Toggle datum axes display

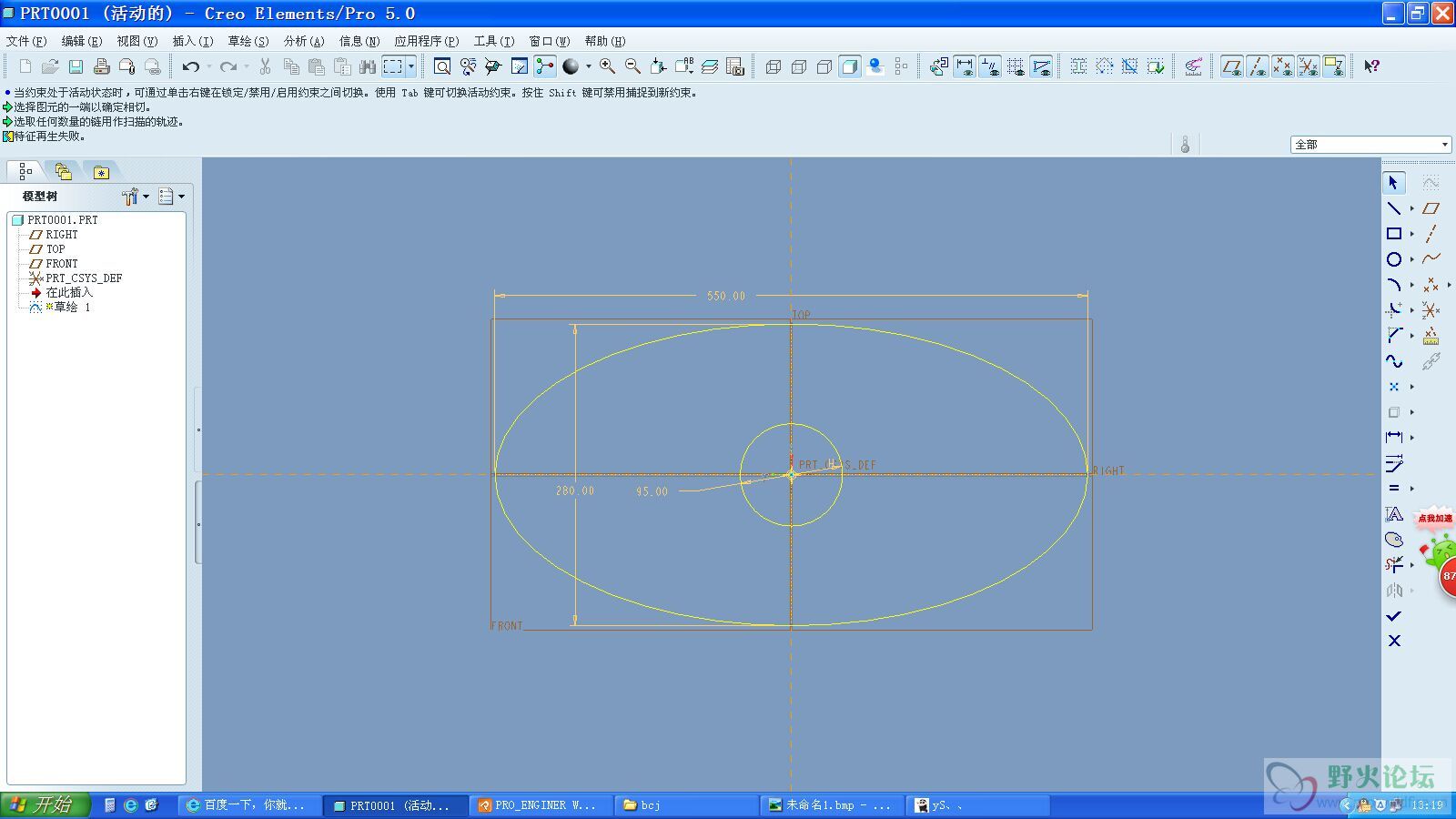tap(1257, 66)
